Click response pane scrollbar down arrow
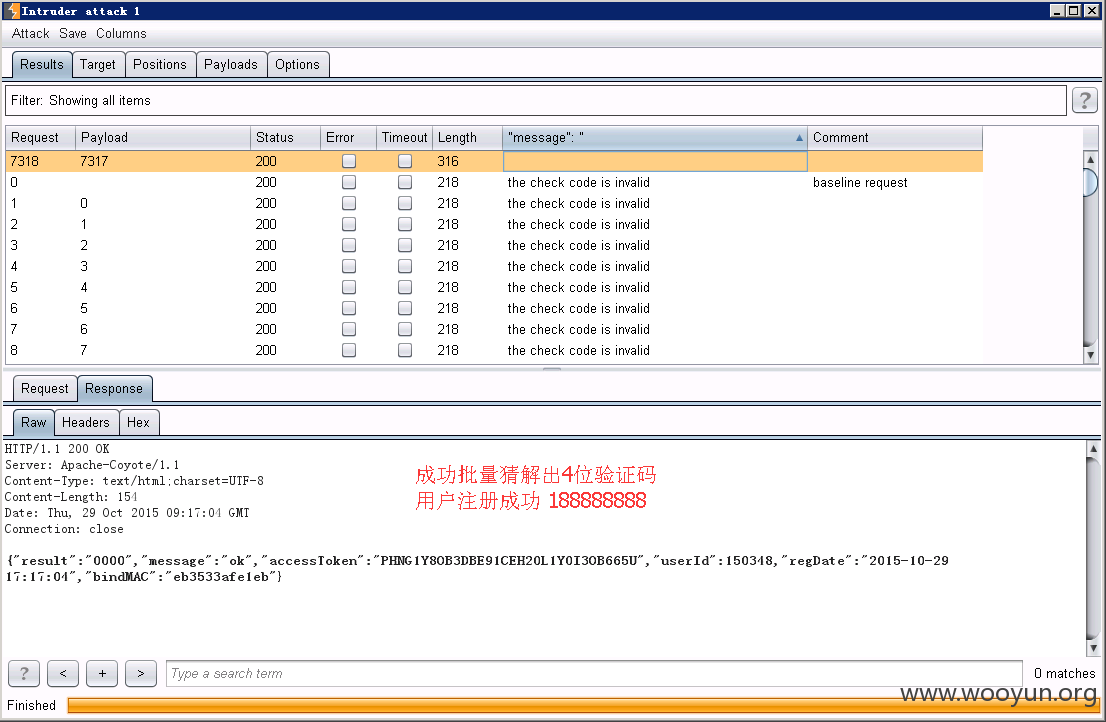The width and height of the screenshot is (1106, 722). (x=1093, y=648)
